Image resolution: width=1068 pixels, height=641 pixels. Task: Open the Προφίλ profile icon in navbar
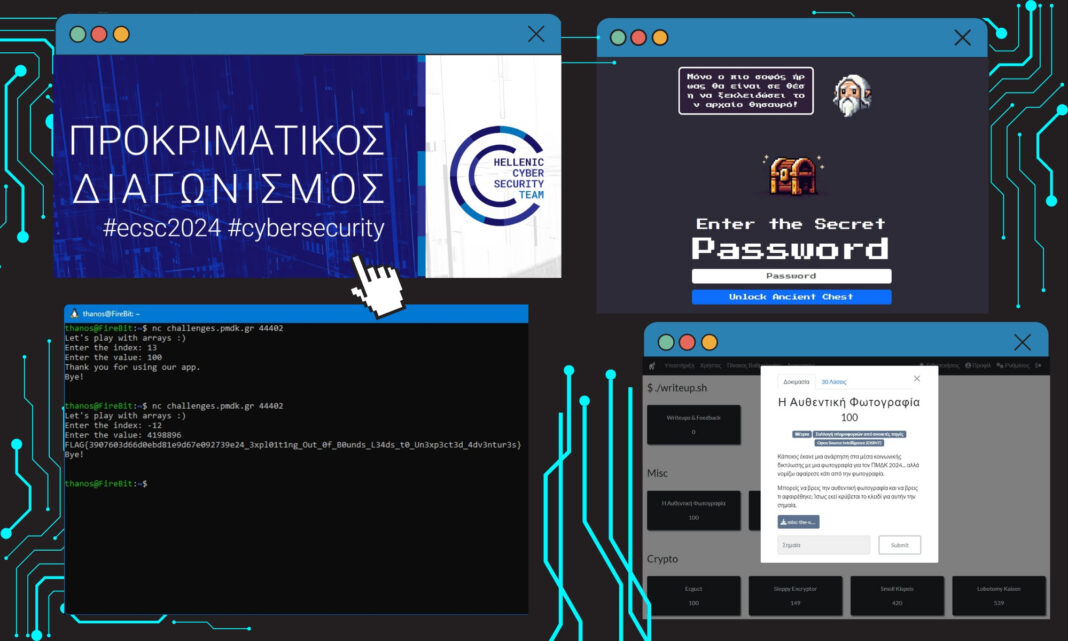(x=968, y=364)
